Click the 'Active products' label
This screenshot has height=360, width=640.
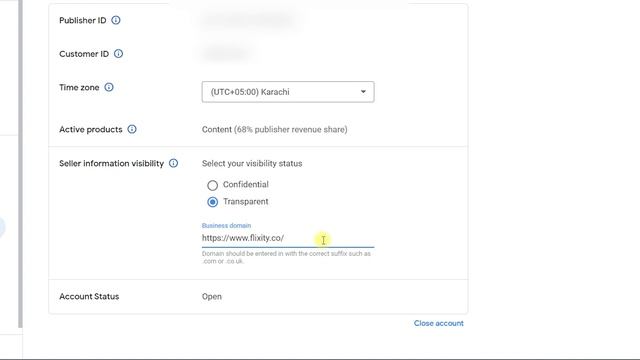(91, 129)
